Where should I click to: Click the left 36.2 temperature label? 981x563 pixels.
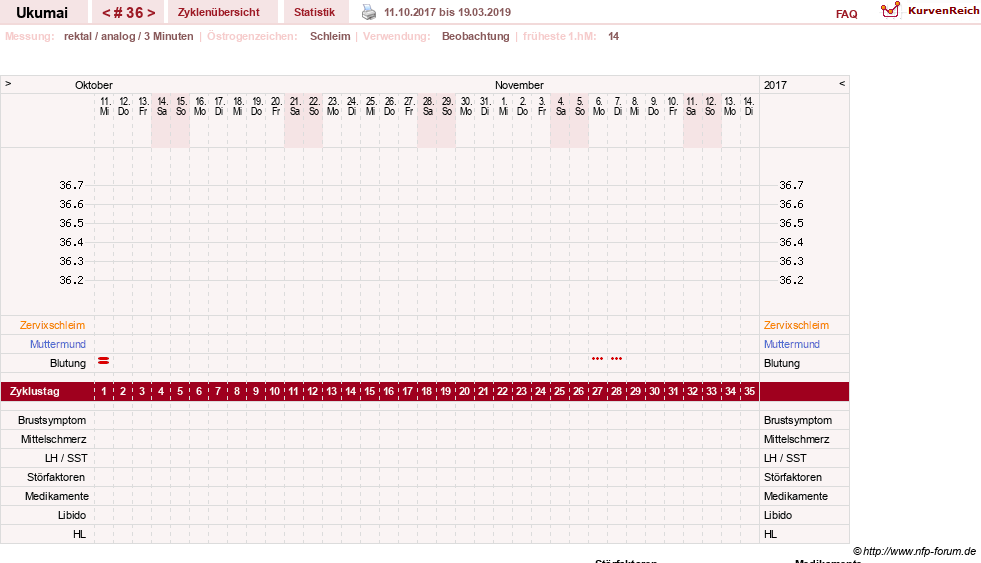coord(71,280)
